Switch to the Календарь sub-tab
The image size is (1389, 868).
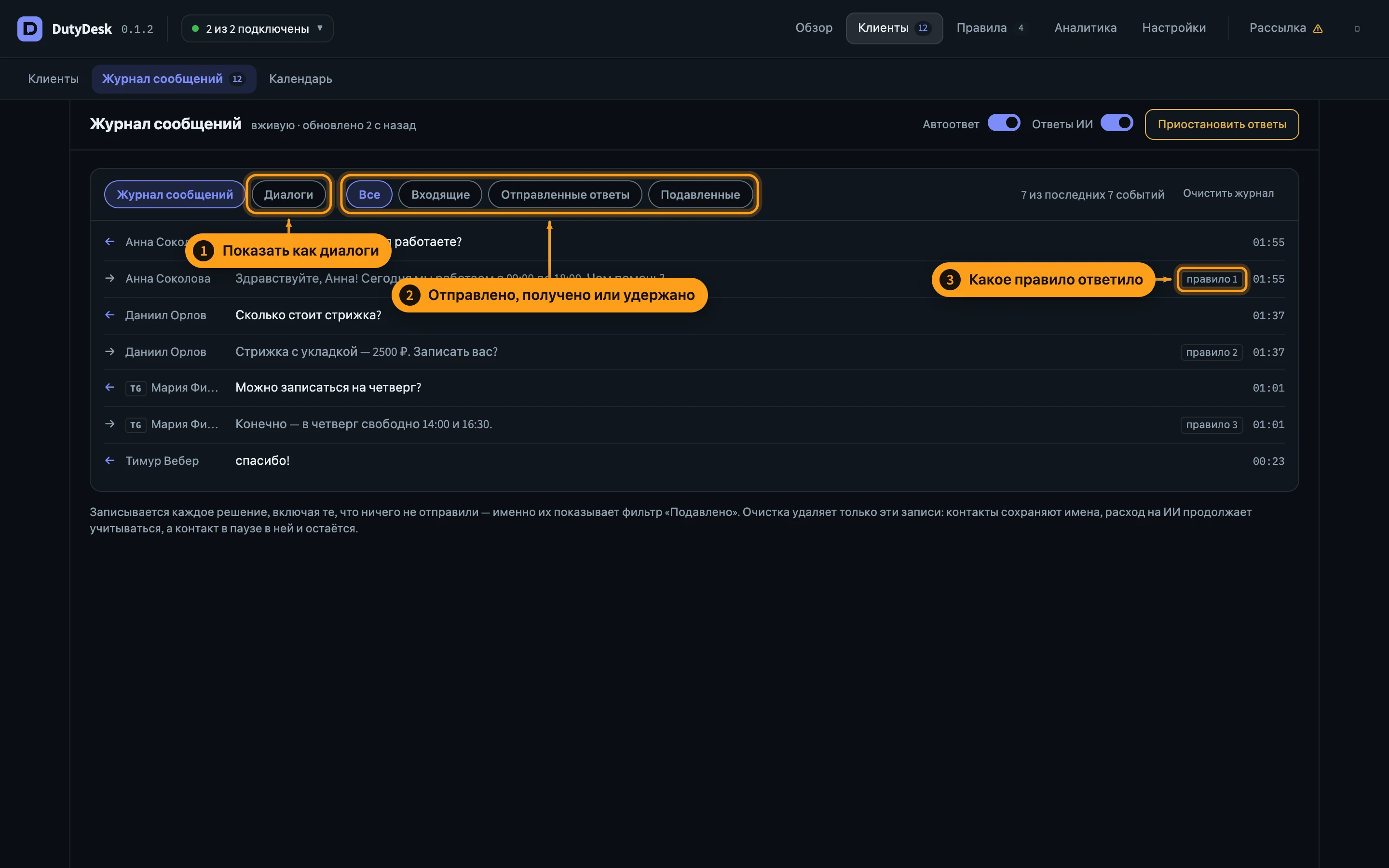pos(300,79)
